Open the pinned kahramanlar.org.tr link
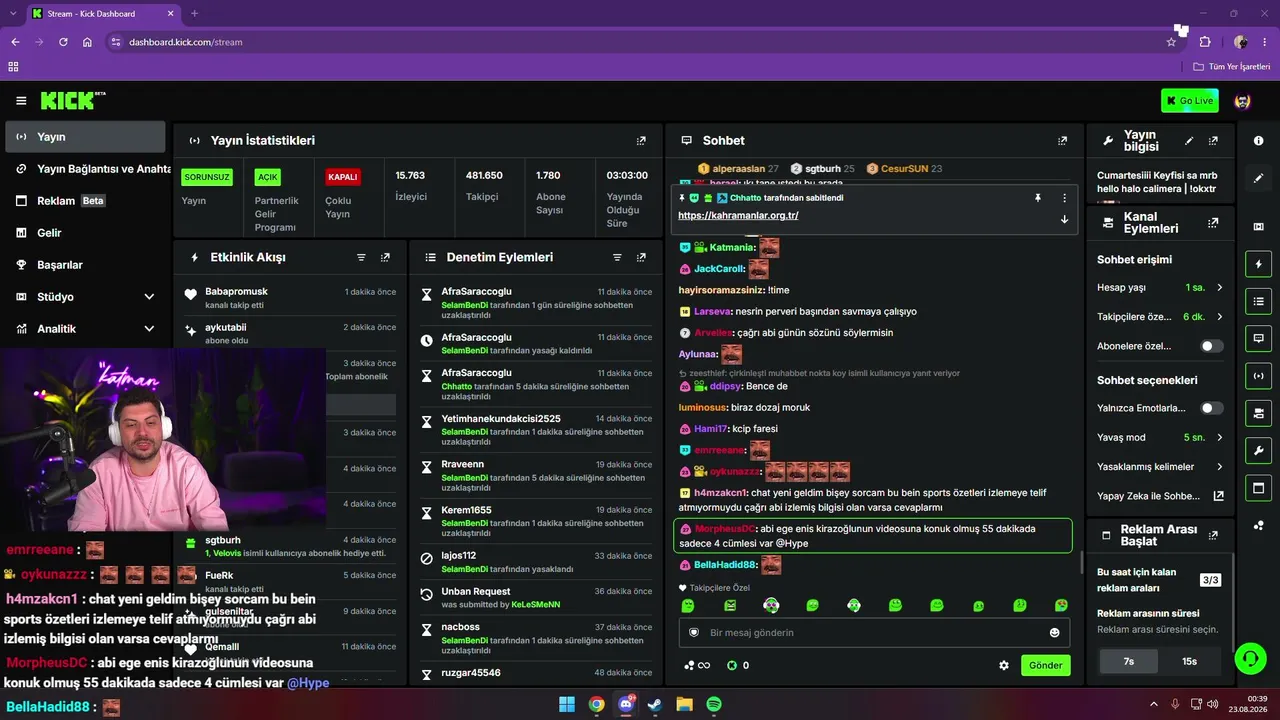Viewport: 1280px width, 720px height. pos(738,216)
